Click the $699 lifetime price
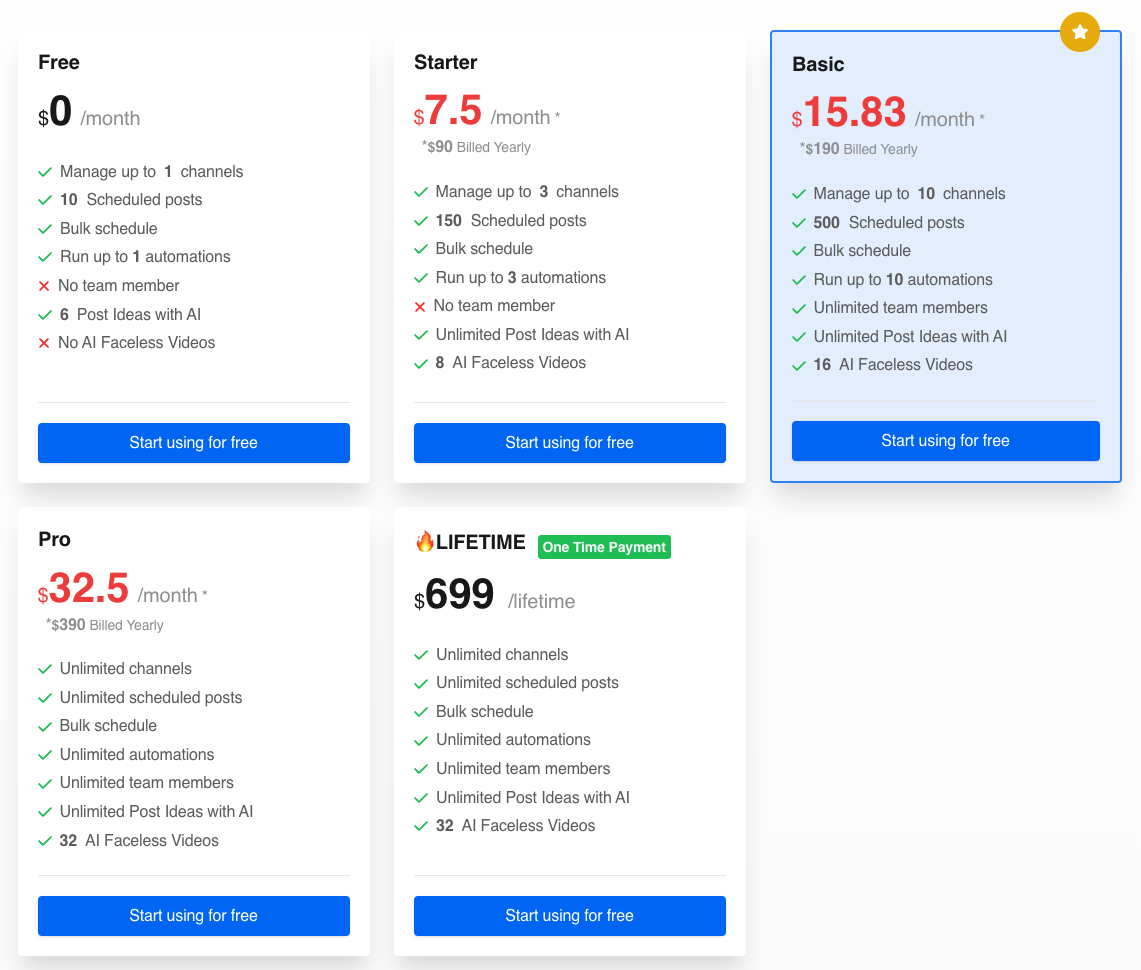The width and height of the screenshot is (1141, 970). click(459, 595)
